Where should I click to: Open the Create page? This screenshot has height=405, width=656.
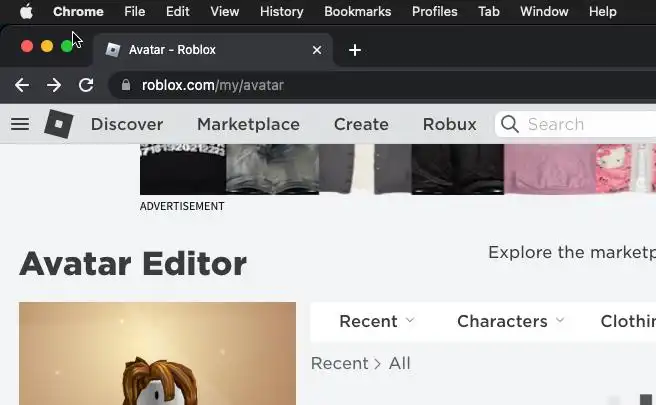point(361,125)
